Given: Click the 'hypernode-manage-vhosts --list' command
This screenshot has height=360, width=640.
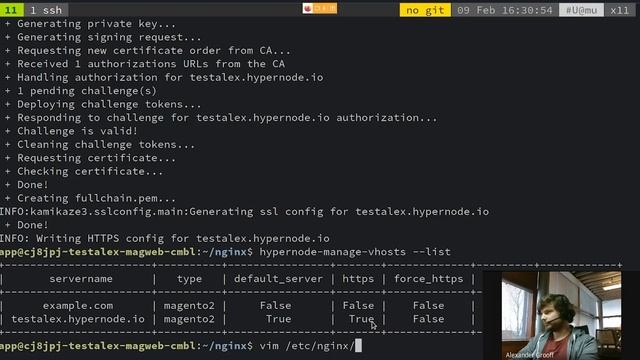Looking at the screenshot, I should pyautogui.click(x=355, y=252).
